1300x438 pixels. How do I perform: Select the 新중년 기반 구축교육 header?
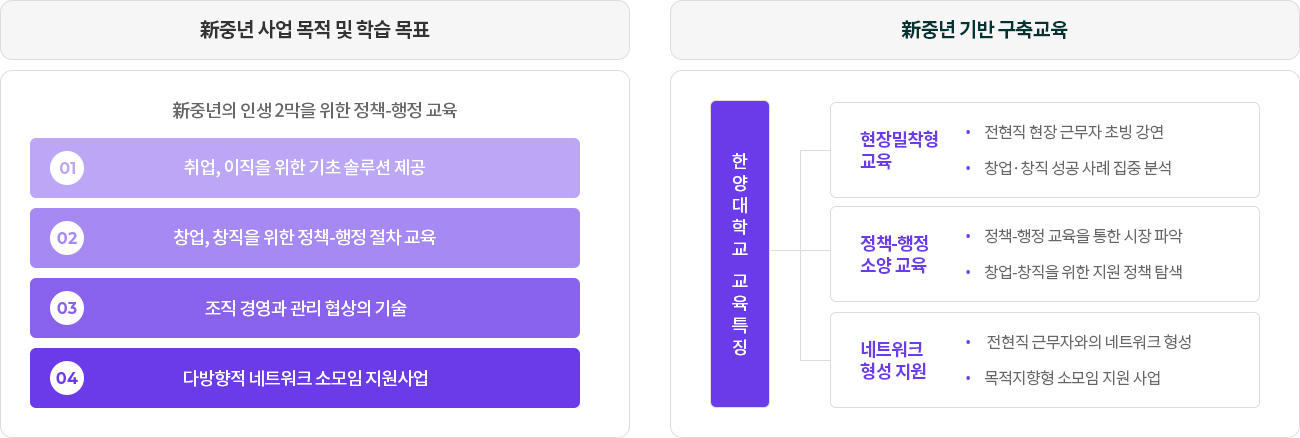[x=985, y=30]
